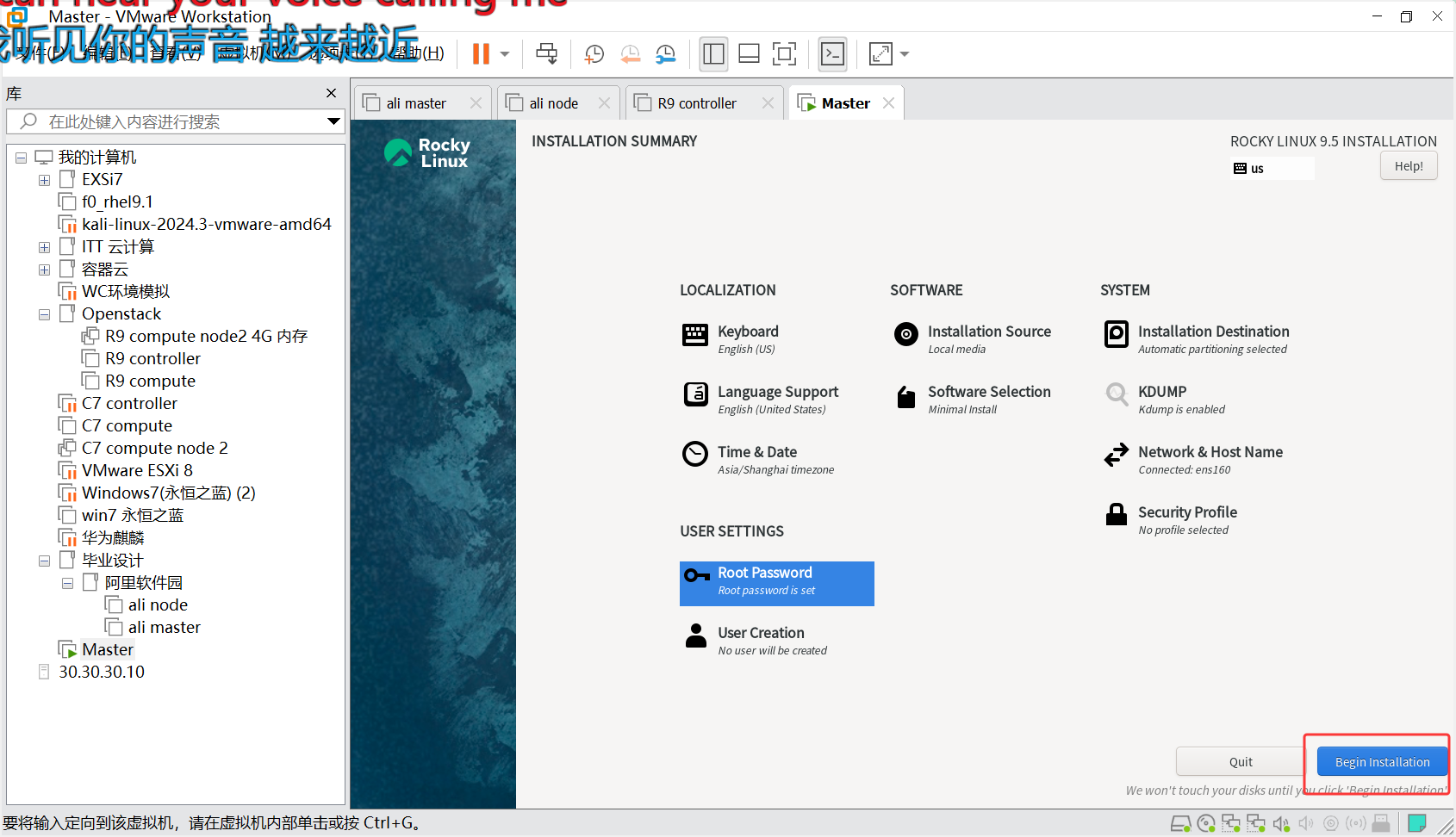The width and height of the screenshot is (1456, 837).
Task: Select the 30.30.30.10 remote host
Action: click(x=102, y=673)
